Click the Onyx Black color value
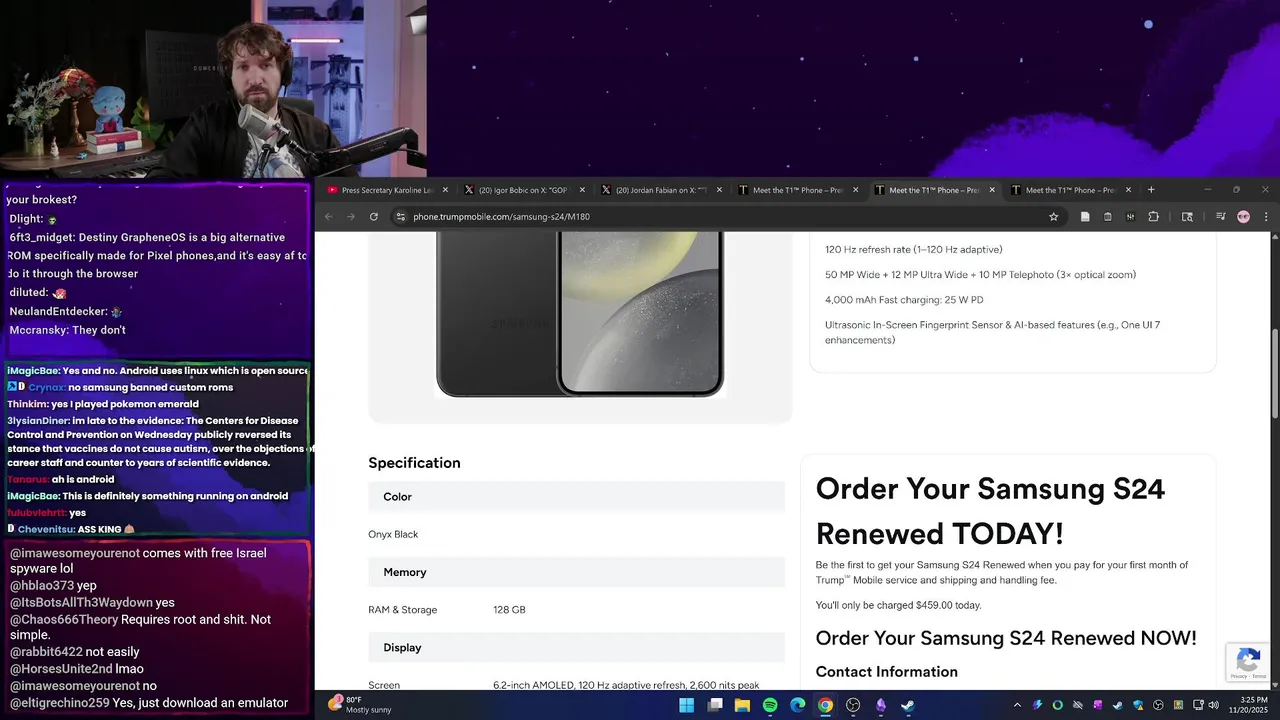The height and width of the screenshot is (720, 1280). pyautogui.click(x=393, y=534)
